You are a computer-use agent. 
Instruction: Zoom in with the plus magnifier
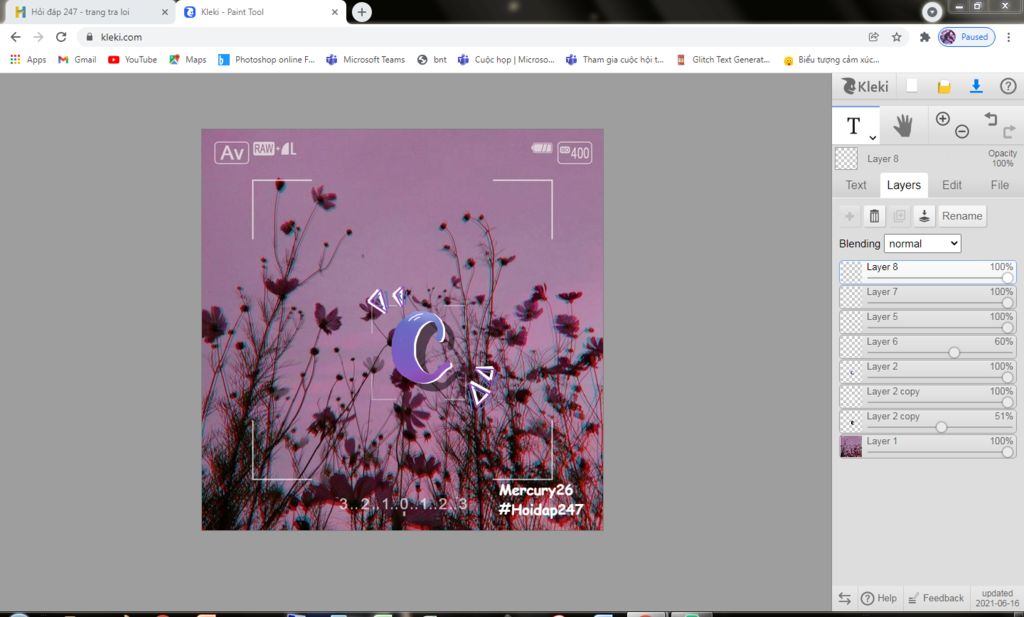pos(942,119)
